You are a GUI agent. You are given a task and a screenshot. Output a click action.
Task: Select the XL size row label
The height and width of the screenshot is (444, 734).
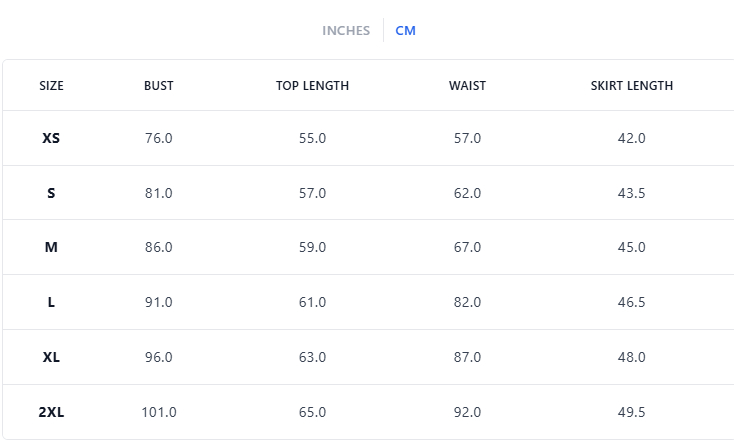coord(51,357)
